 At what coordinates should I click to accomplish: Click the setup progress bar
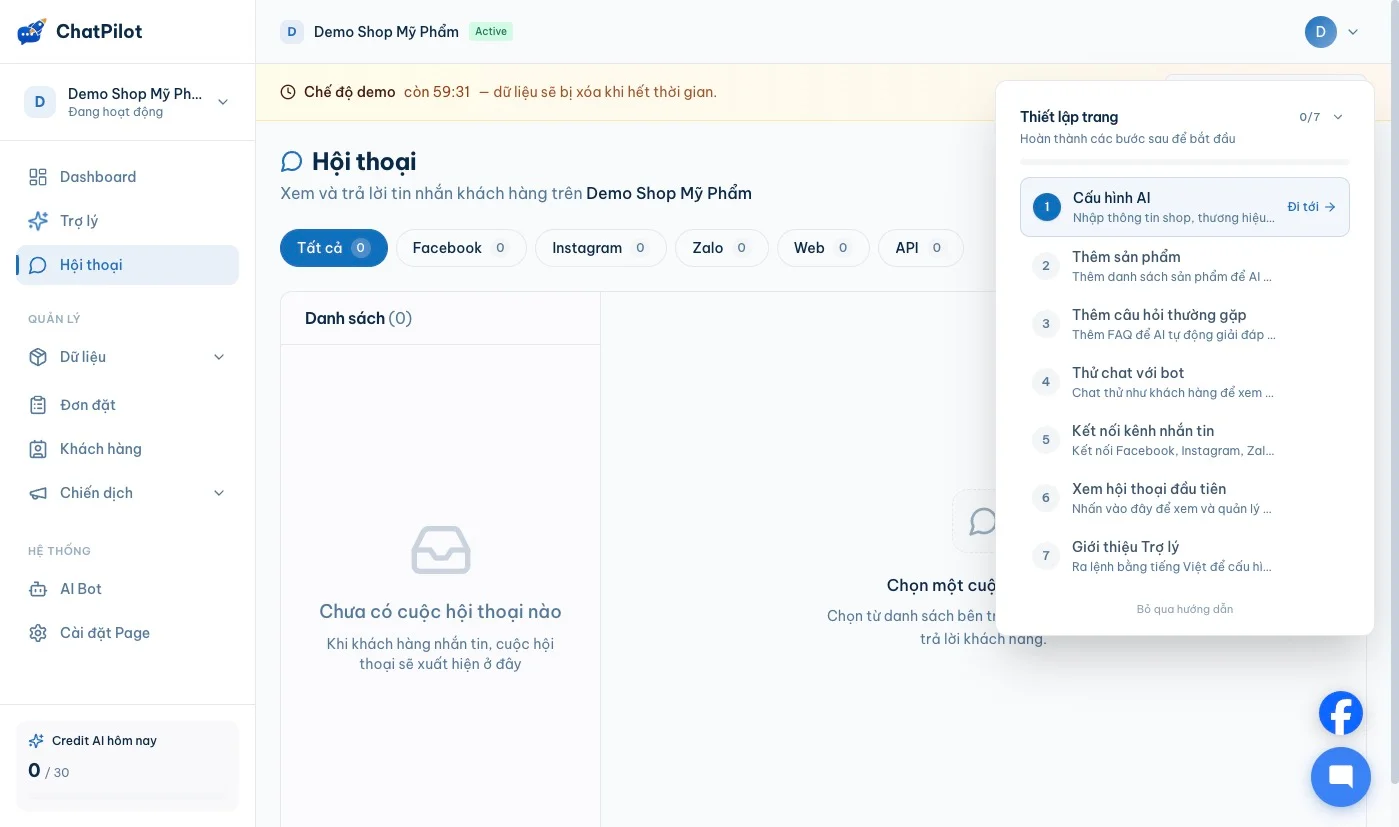[x=1185, y=162]
